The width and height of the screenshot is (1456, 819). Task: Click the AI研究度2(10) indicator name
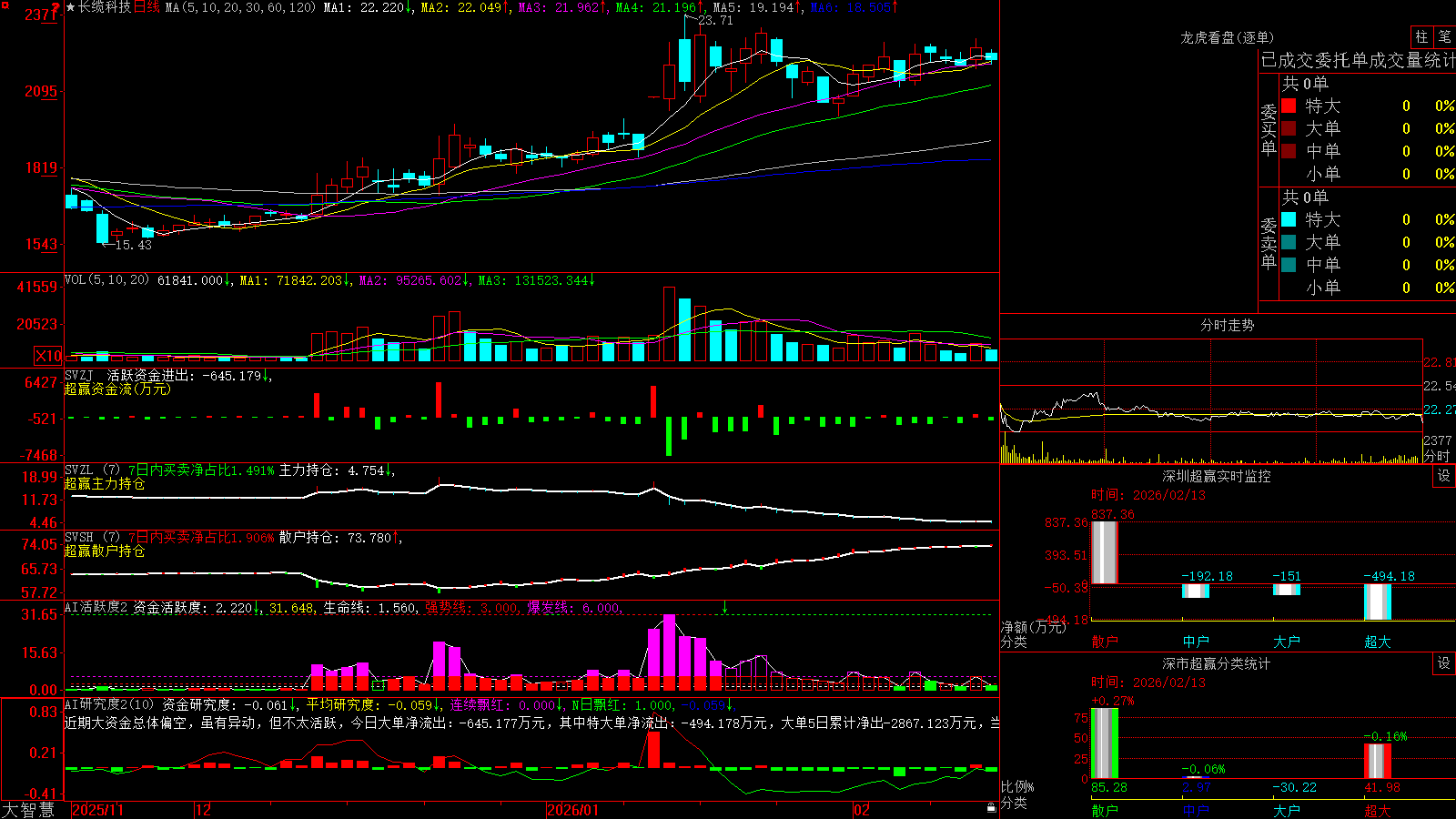[109, 704]
